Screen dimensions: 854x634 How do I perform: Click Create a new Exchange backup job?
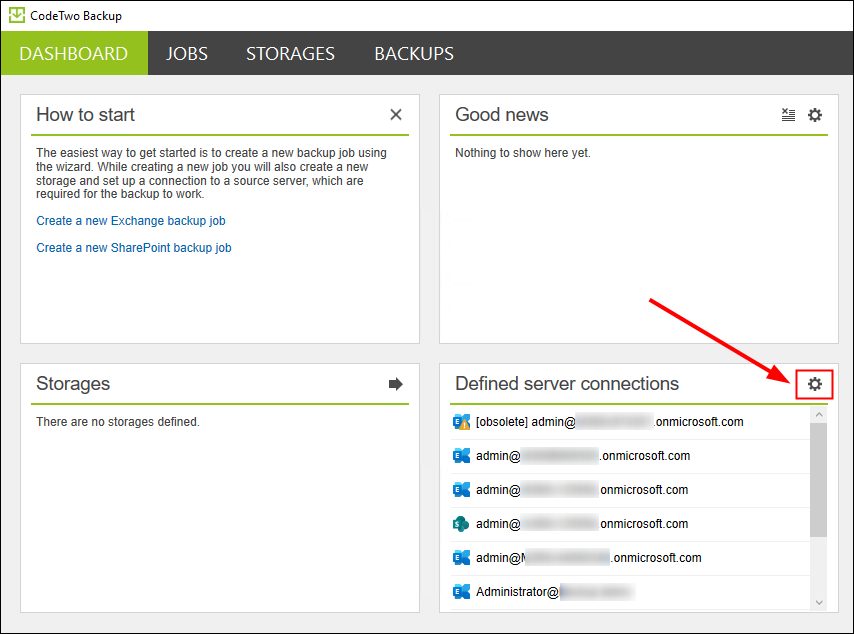click(x=131, y=221)
